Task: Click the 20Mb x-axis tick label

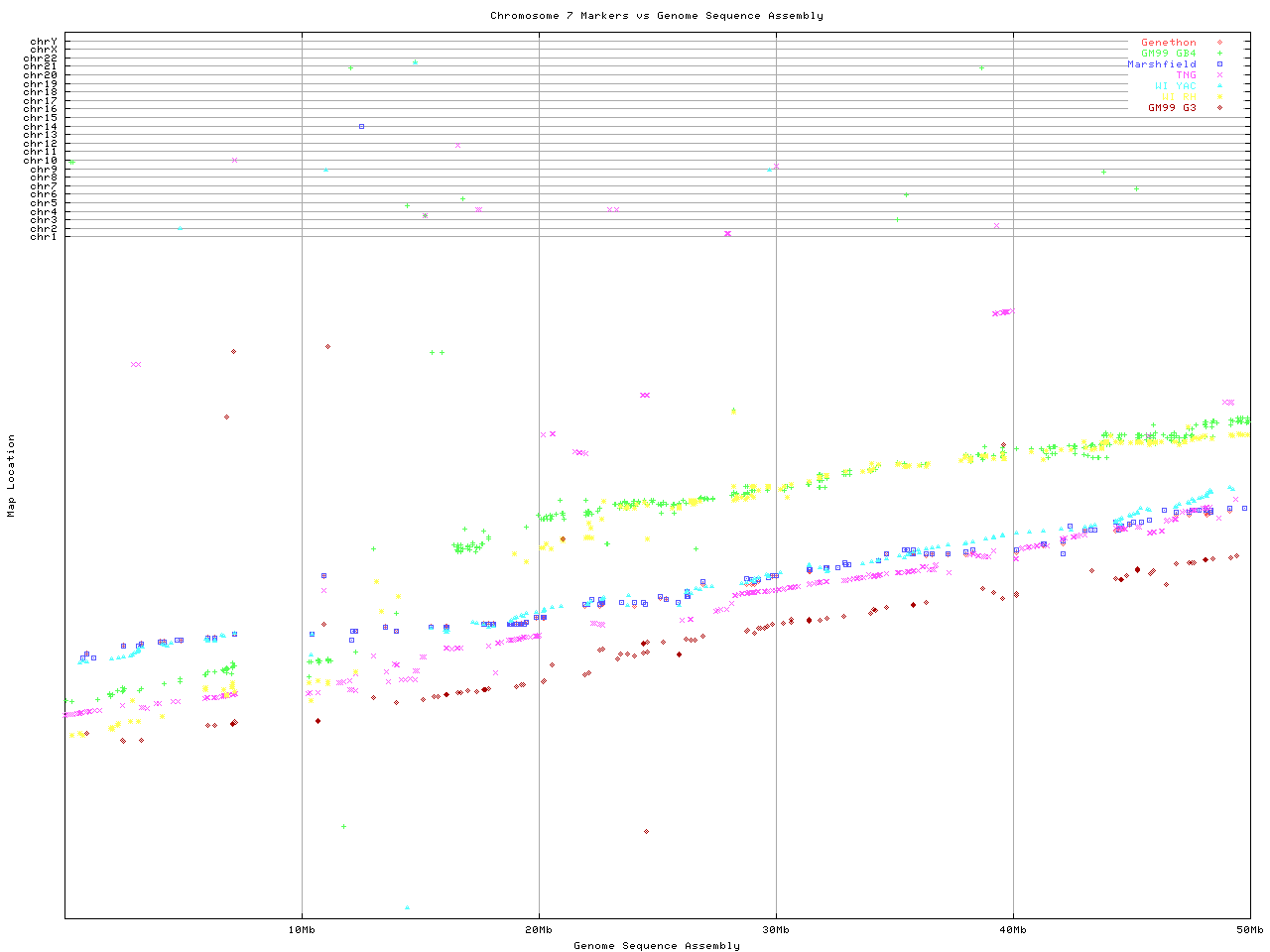Action: point(539,929)
